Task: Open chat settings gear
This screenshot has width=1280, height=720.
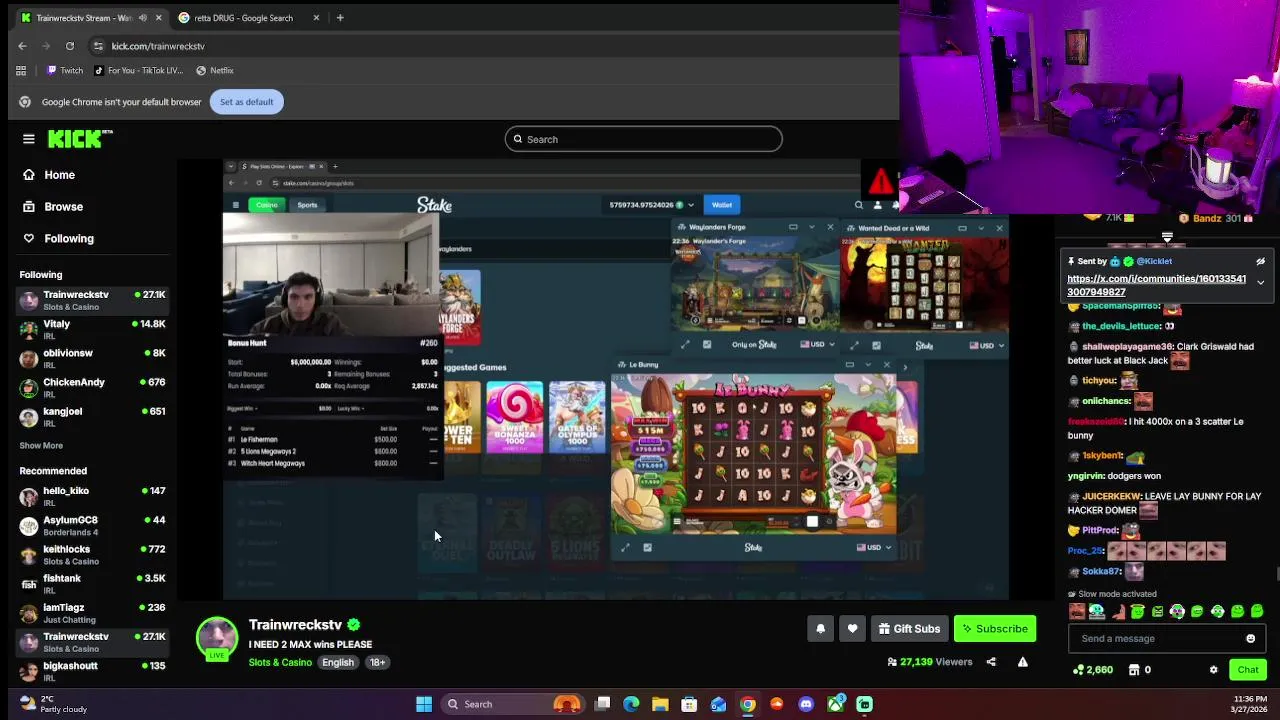Action: coord(1214,670)
